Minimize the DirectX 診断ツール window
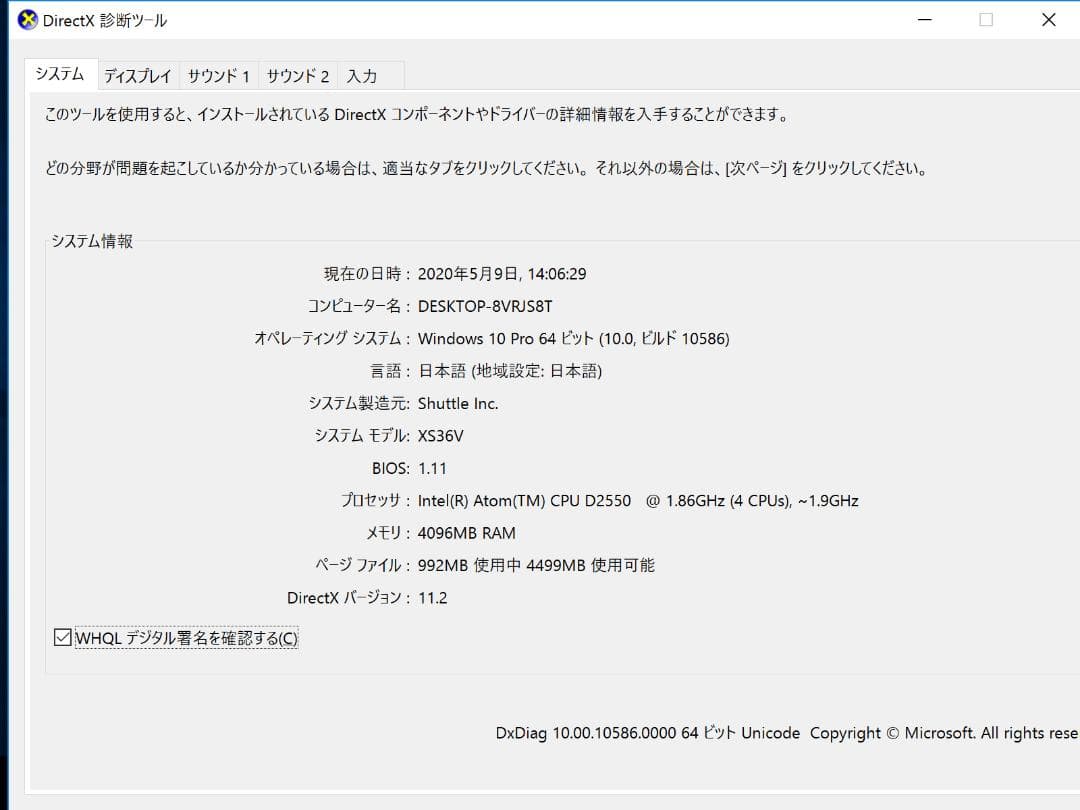This screenshot has width=1080, height=810. [925, 20]
